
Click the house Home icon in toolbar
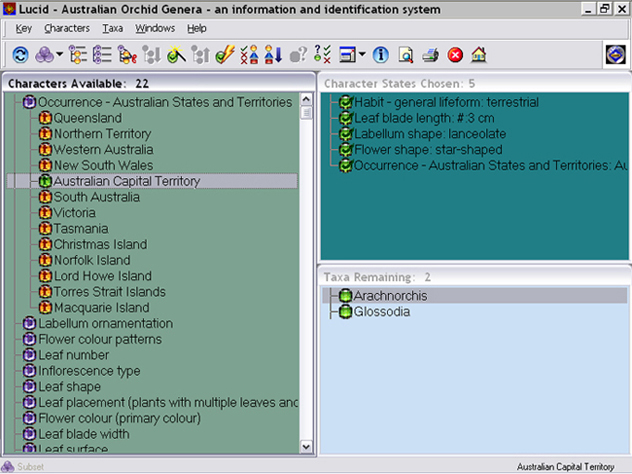[479, 55]
